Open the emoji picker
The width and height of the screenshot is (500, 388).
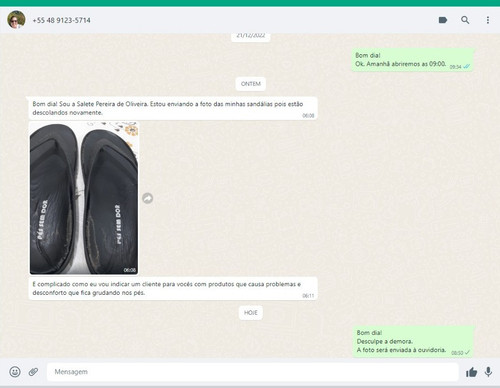click(15, 372)
